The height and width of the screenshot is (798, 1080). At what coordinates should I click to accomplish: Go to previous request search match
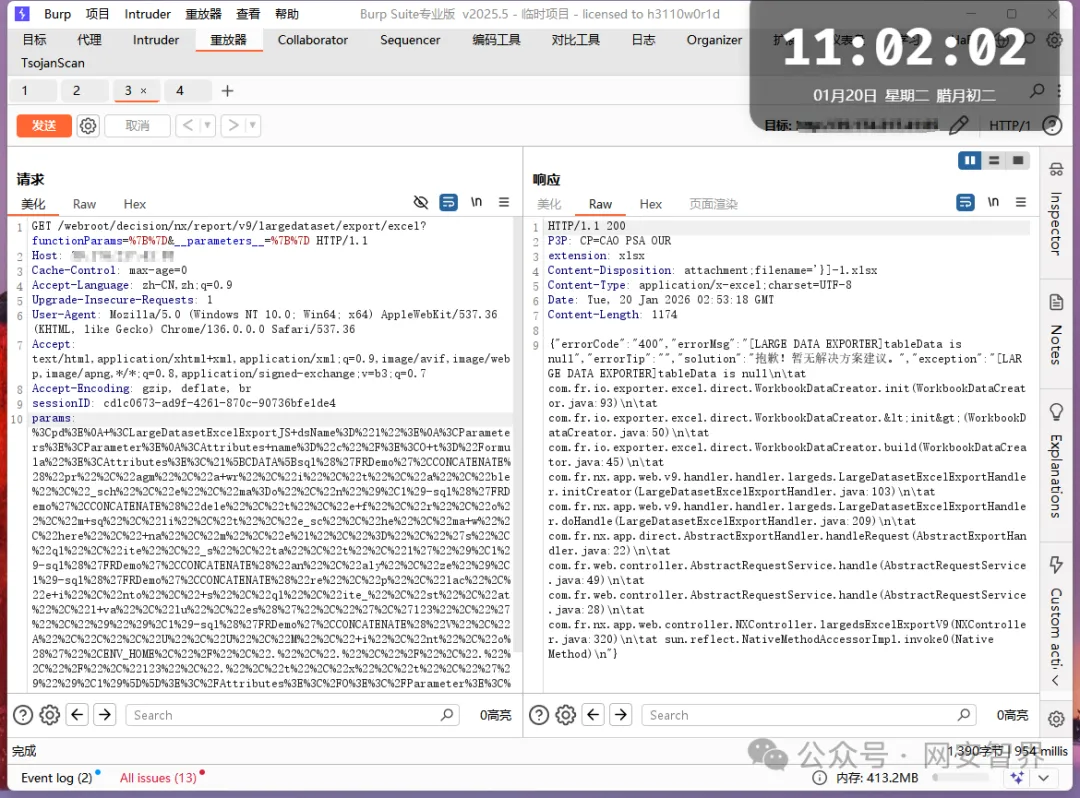77,715
